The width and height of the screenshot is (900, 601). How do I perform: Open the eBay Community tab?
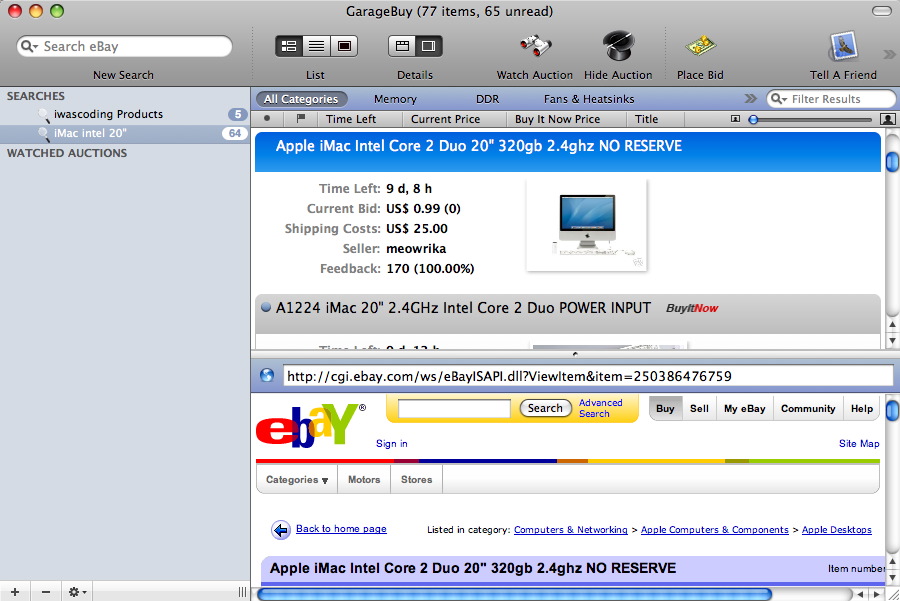(808, 409)
